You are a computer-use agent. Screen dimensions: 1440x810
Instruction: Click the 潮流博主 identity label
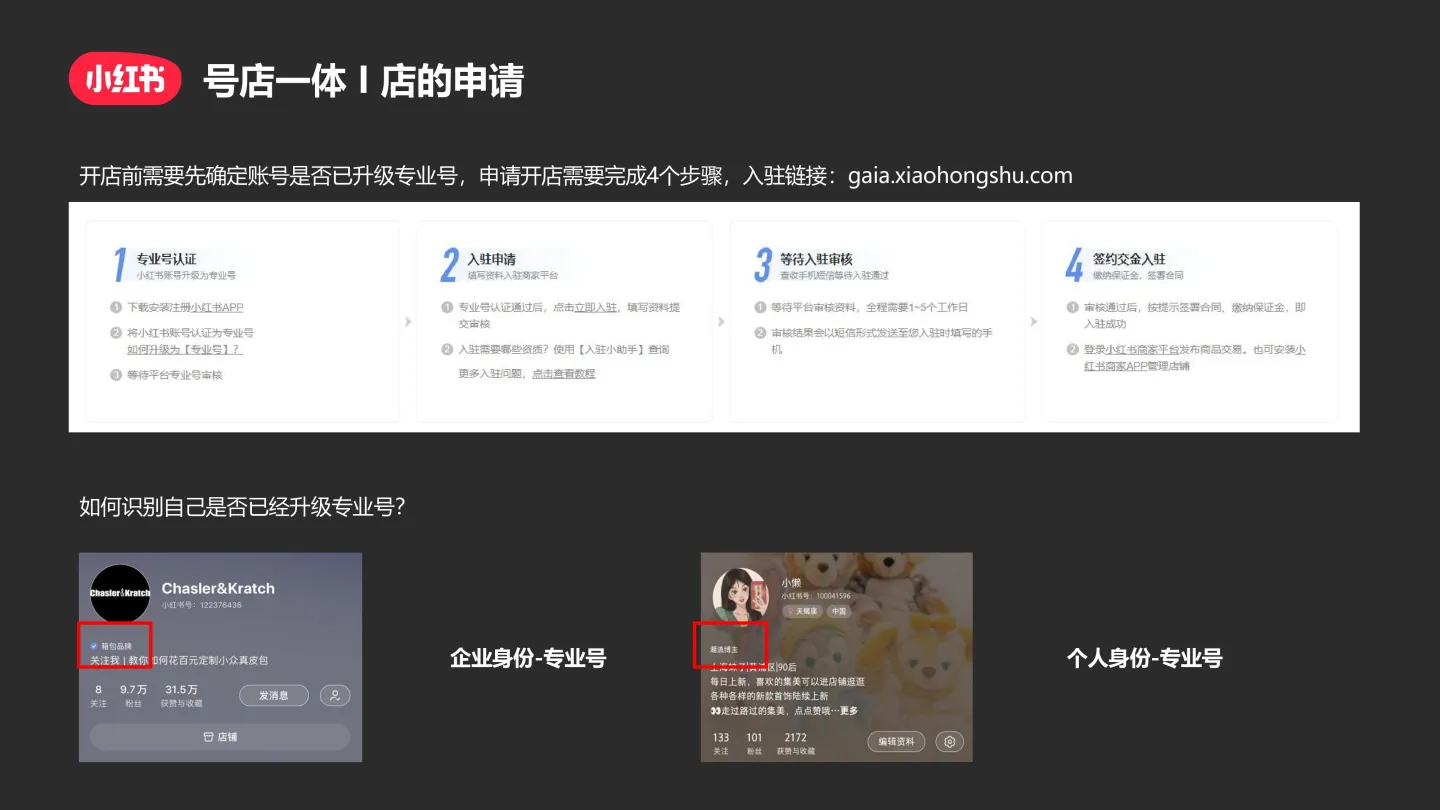[724, 649]
